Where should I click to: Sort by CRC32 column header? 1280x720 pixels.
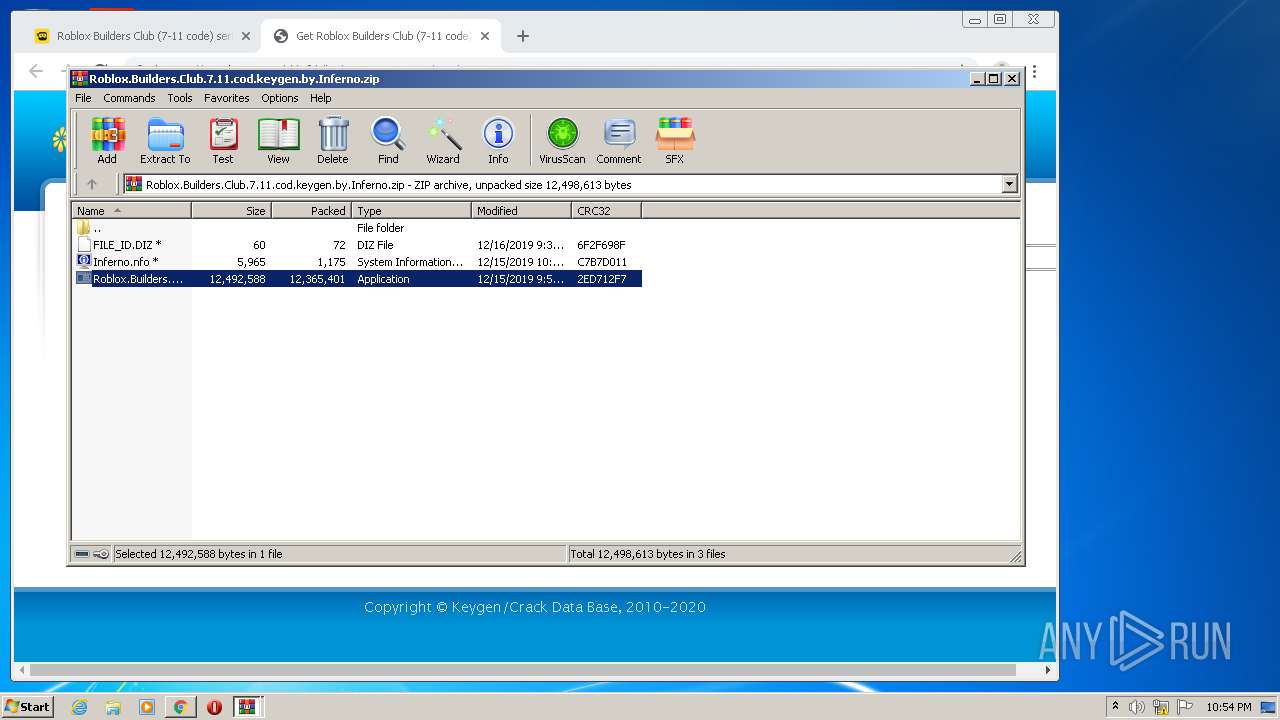[x=606, y=210]
